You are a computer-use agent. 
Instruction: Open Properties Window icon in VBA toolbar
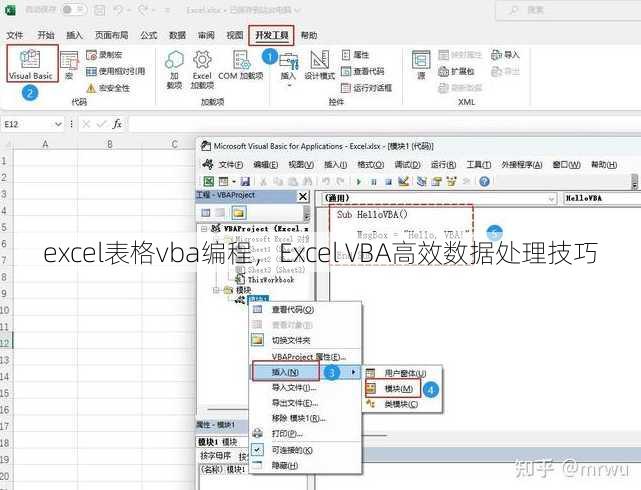click(437, 181)
